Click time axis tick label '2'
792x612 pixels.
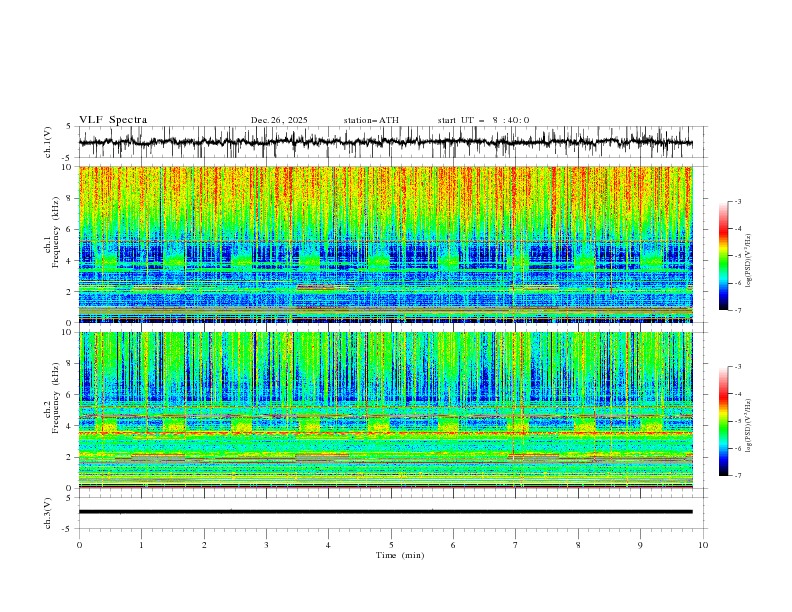pos(204,545)
